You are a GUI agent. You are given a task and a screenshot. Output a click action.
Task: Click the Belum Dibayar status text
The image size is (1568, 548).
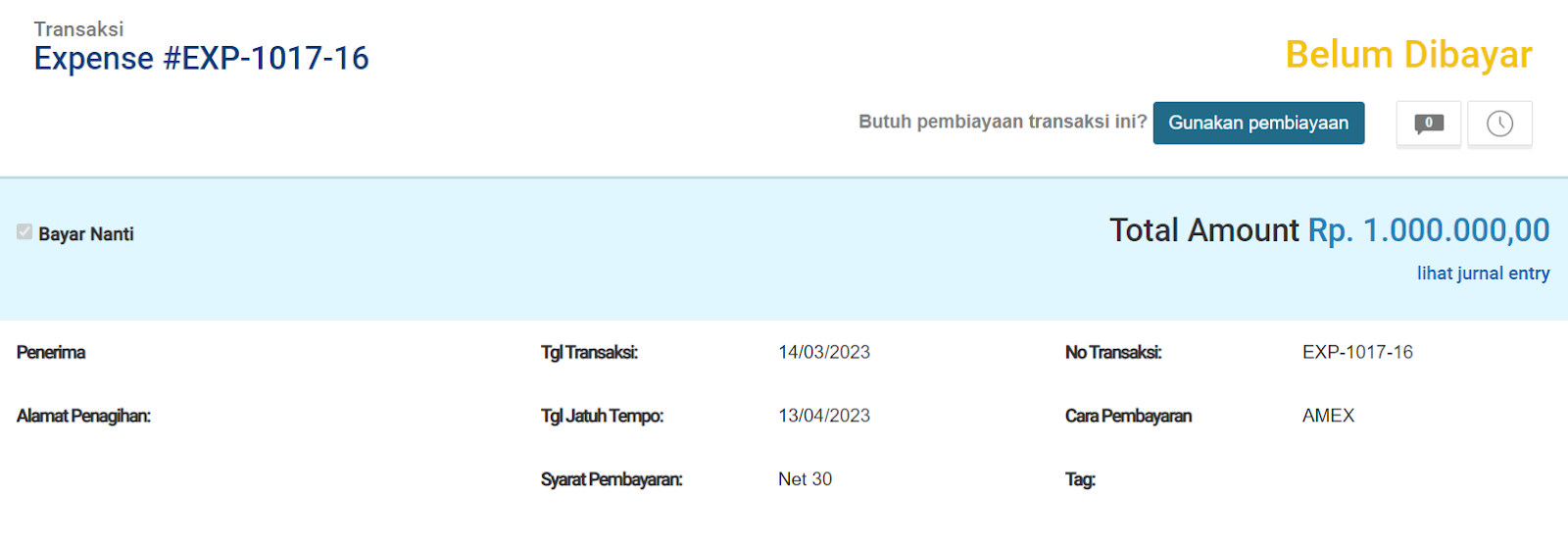coord(1408,55)
